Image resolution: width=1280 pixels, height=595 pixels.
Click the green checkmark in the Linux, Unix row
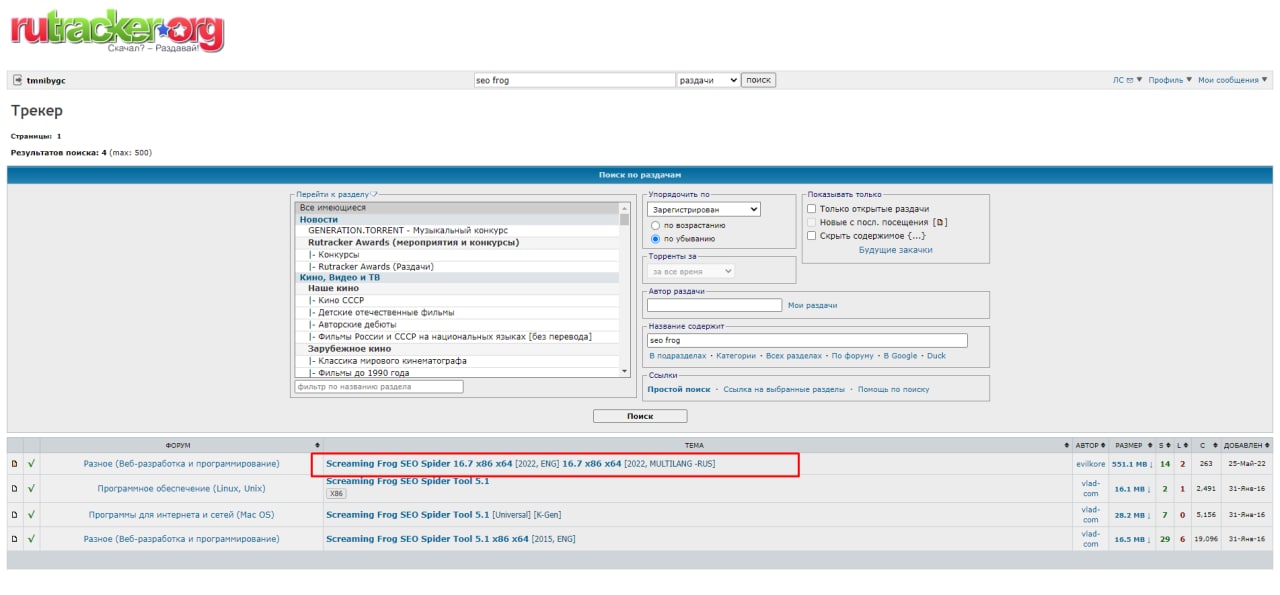pyautogui.click(x=31, y=488)
